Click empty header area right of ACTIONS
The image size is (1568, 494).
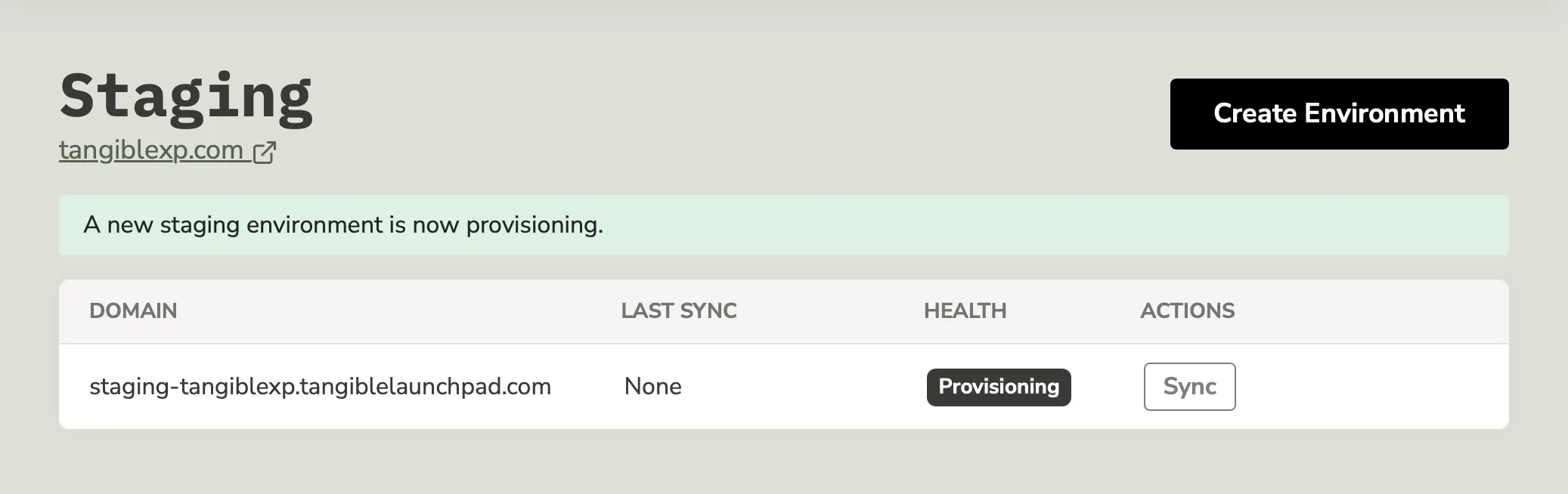1368,310
